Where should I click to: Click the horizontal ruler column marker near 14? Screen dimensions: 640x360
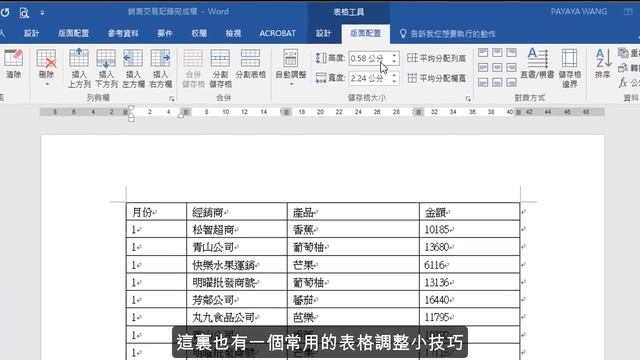pos(286,112)
